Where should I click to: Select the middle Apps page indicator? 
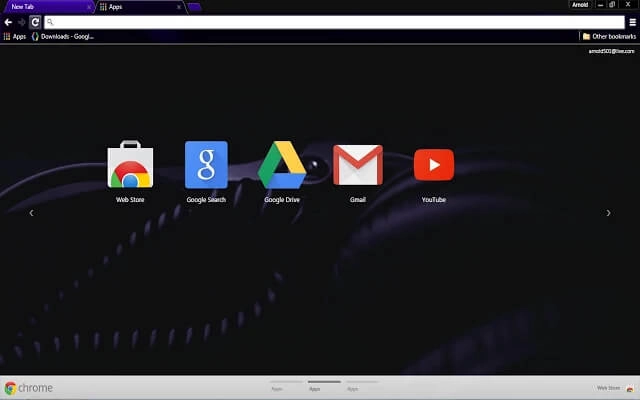(324, 386)
